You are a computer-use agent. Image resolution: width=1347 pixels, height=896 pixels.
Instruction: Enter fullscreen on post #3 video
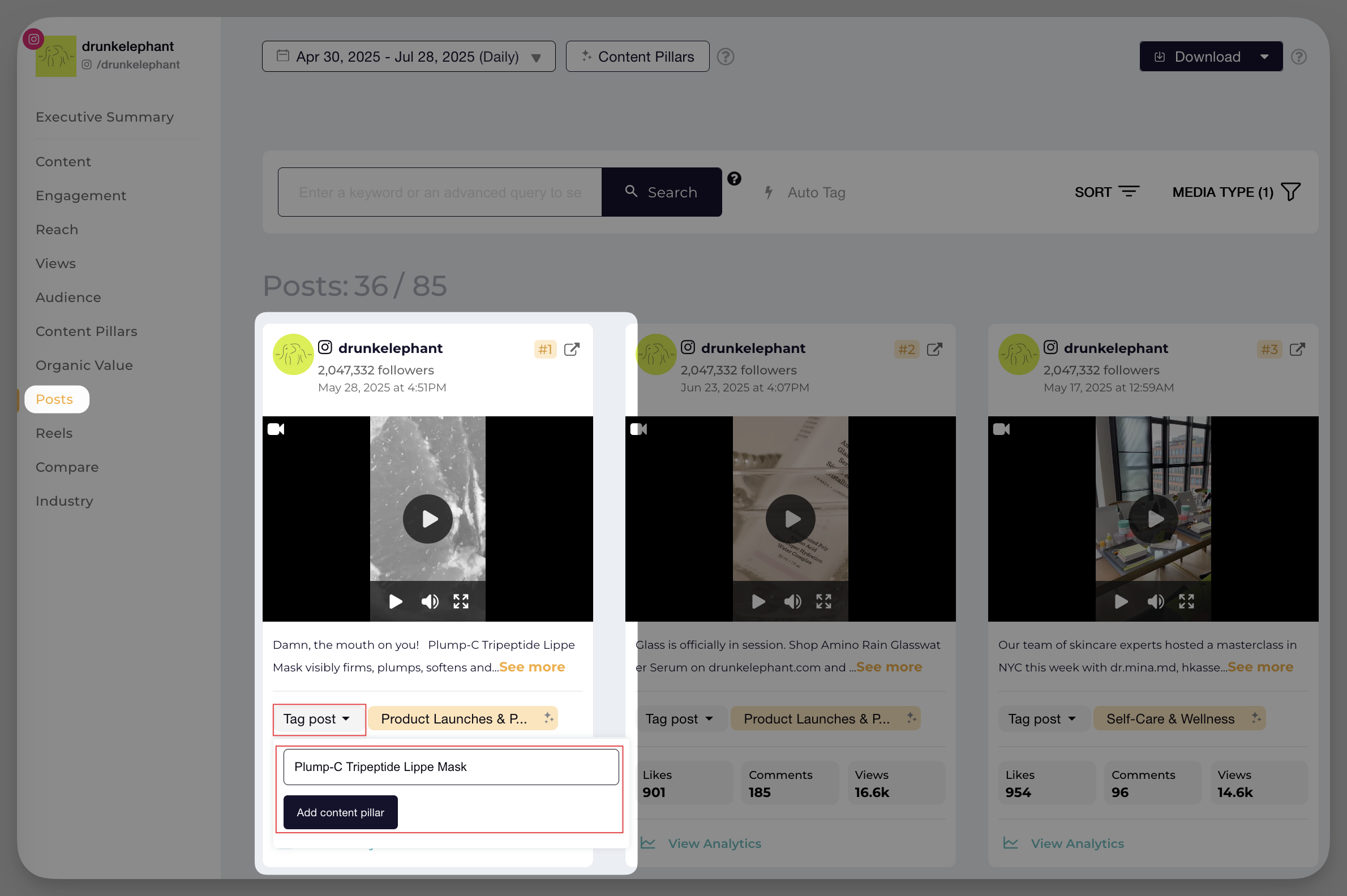(1186, 601)
